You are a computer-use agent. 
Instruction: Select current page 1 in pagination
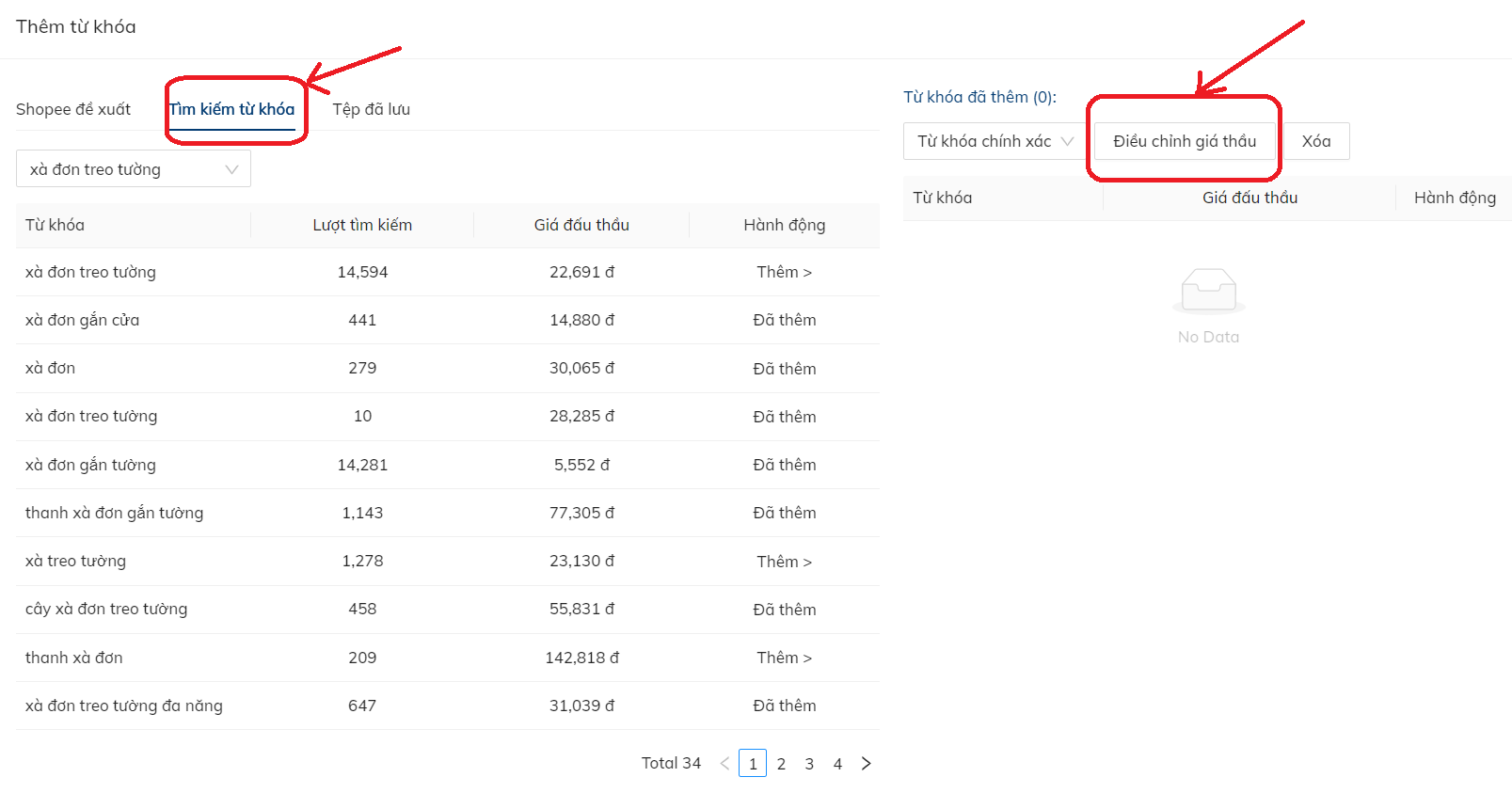coord(753,764)
